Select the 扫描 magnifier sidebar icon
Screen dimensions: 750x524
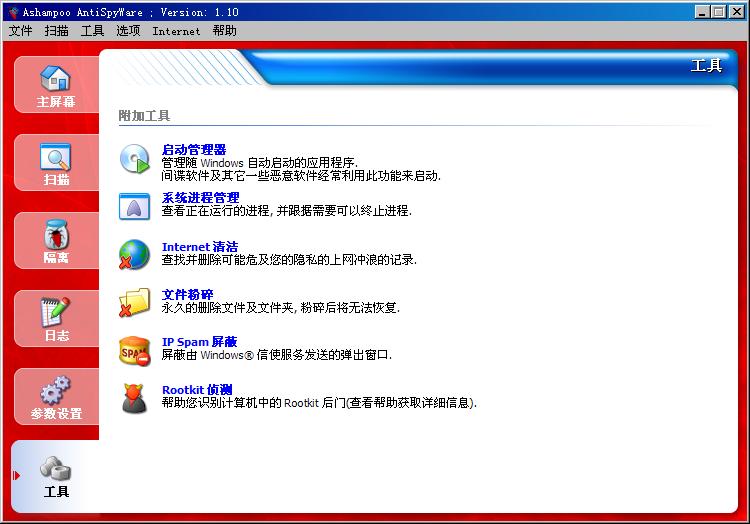[55, 156]
